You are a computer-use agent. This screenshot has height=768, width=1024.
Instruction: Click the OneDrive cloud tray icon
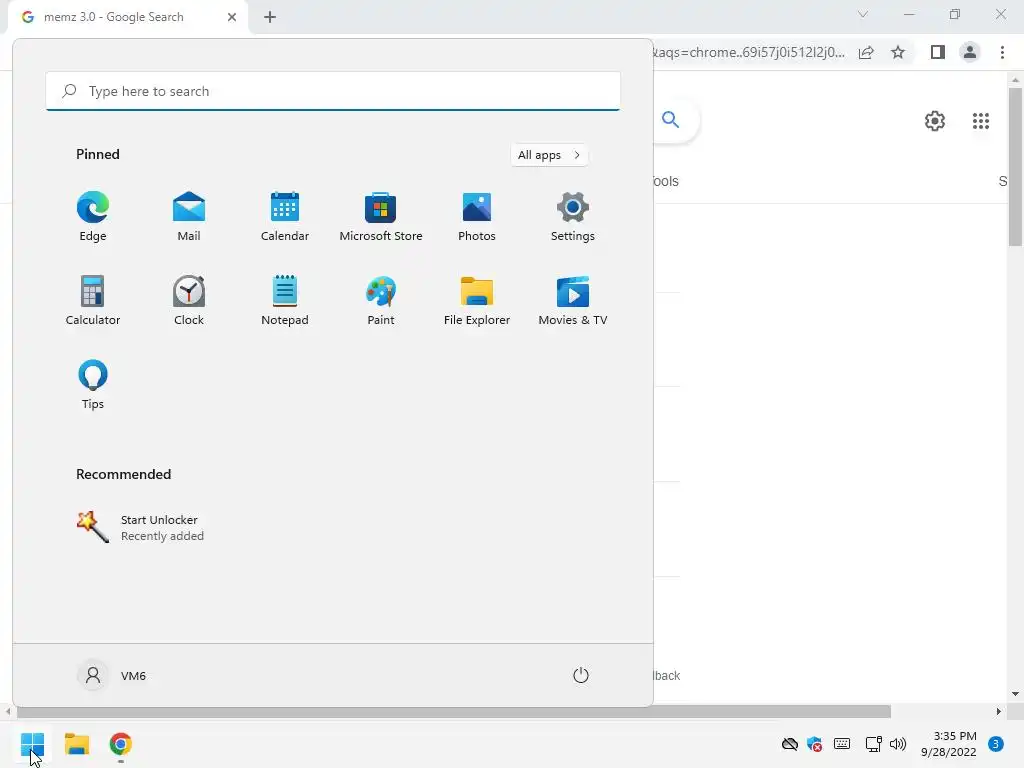[790, 744]
